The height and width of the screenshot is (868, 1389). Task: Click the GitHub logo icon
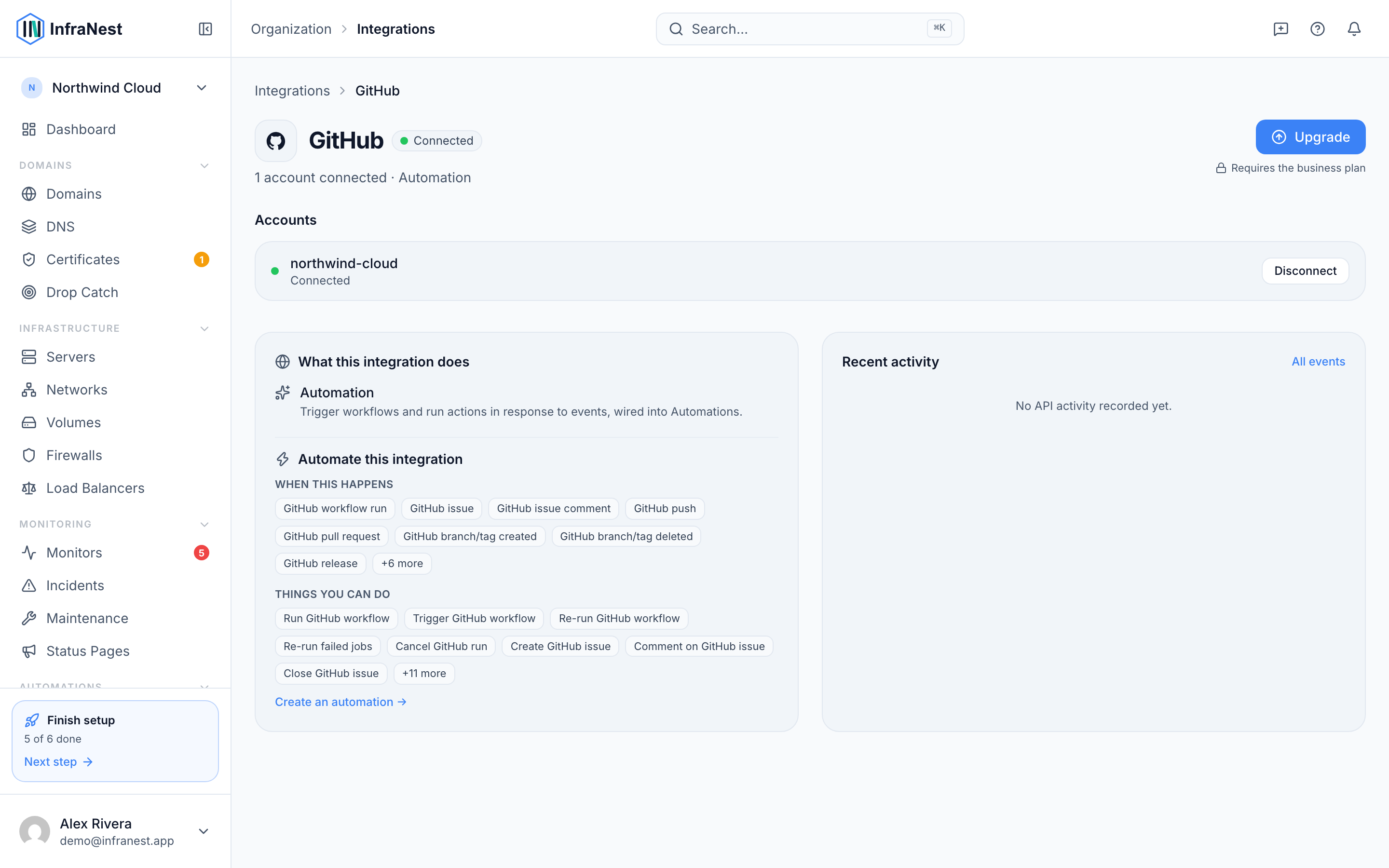[275, 141]
